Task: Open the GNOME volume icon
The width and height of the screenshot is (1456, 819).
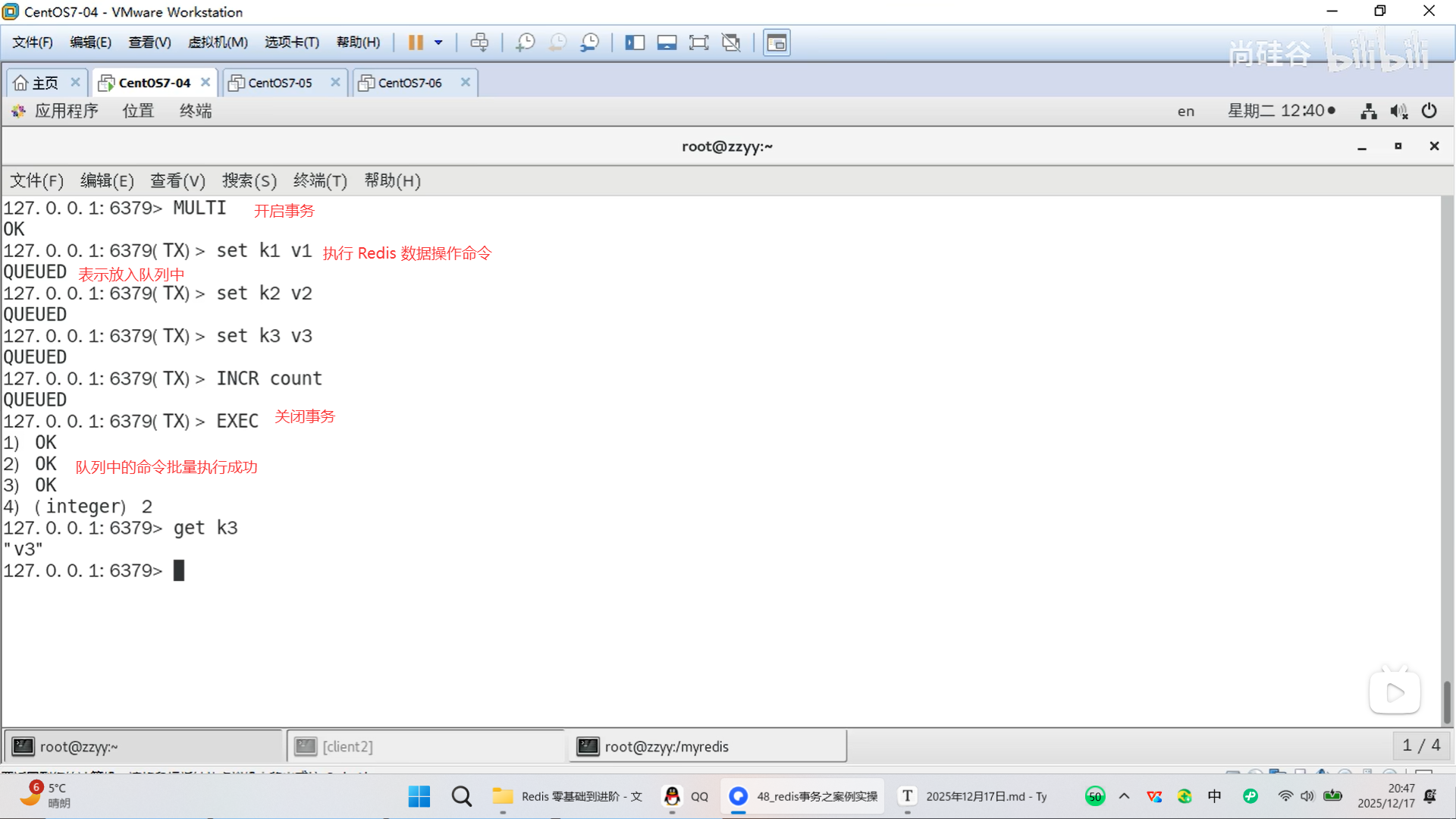Action: (x=1398, y=111)
